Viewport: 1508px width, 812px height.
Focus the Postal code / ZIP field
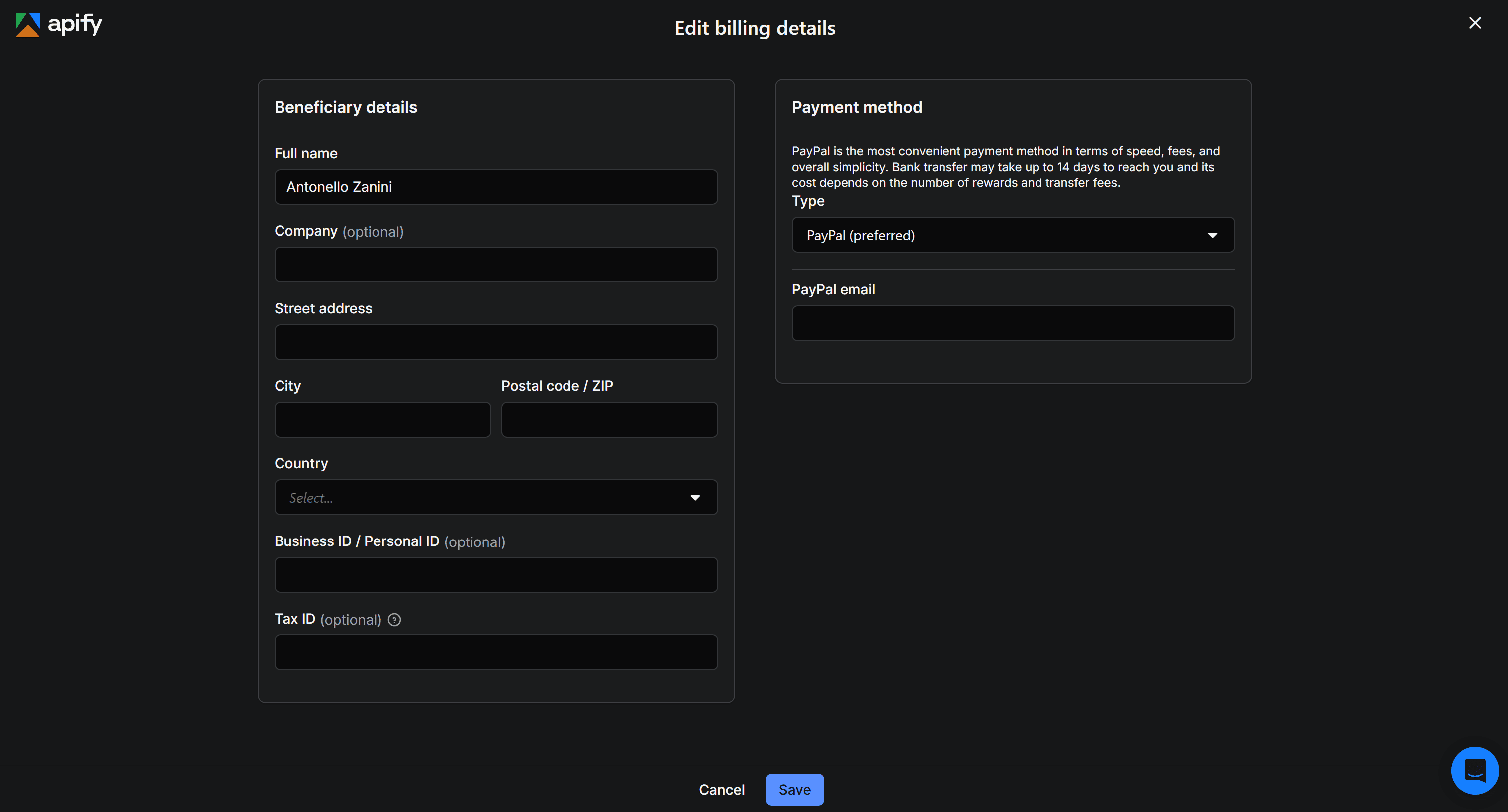tap(609, 419)
